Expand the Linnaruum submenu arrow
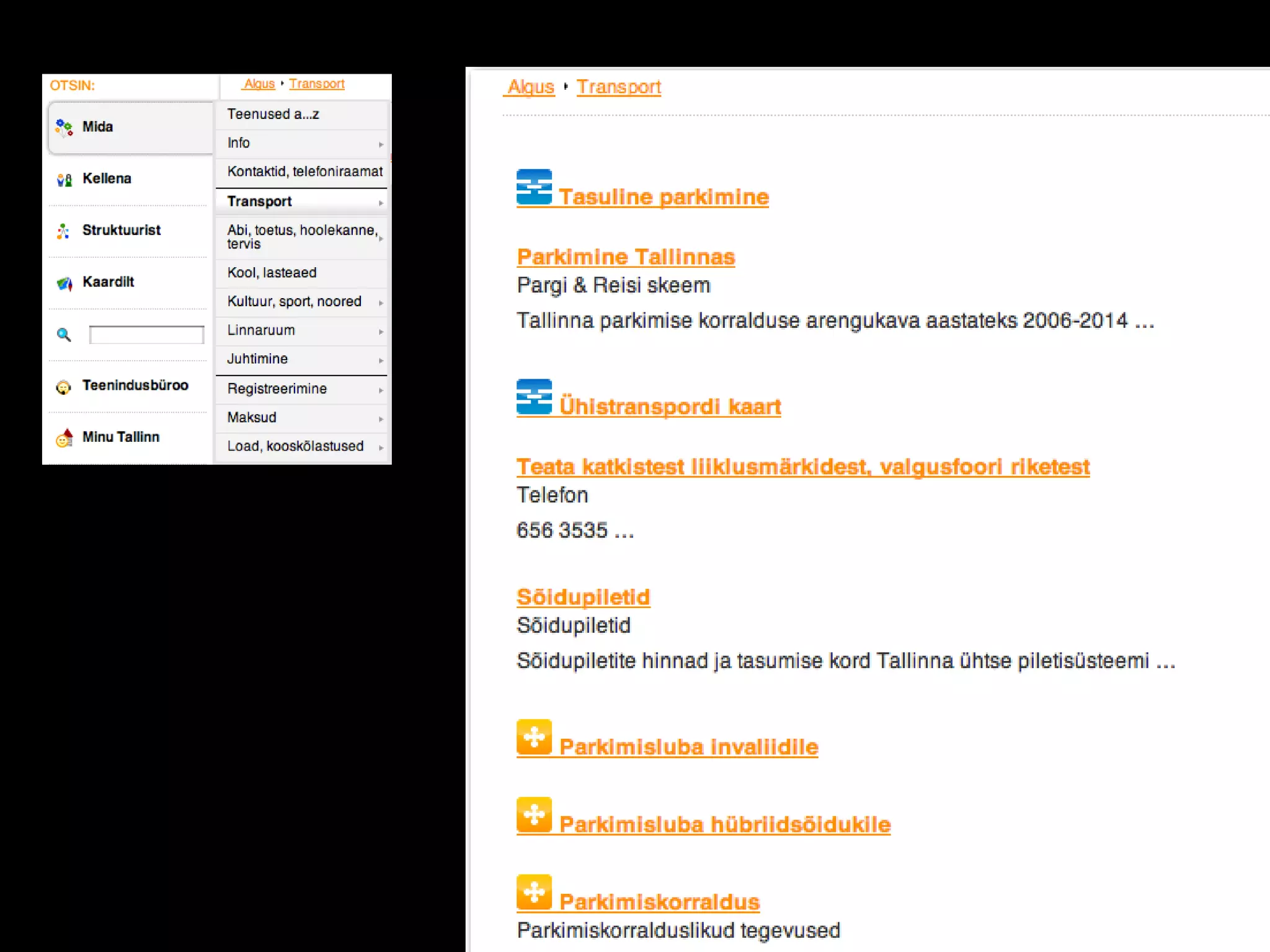This screenshot has height=952, width=1270. (381, 332)
